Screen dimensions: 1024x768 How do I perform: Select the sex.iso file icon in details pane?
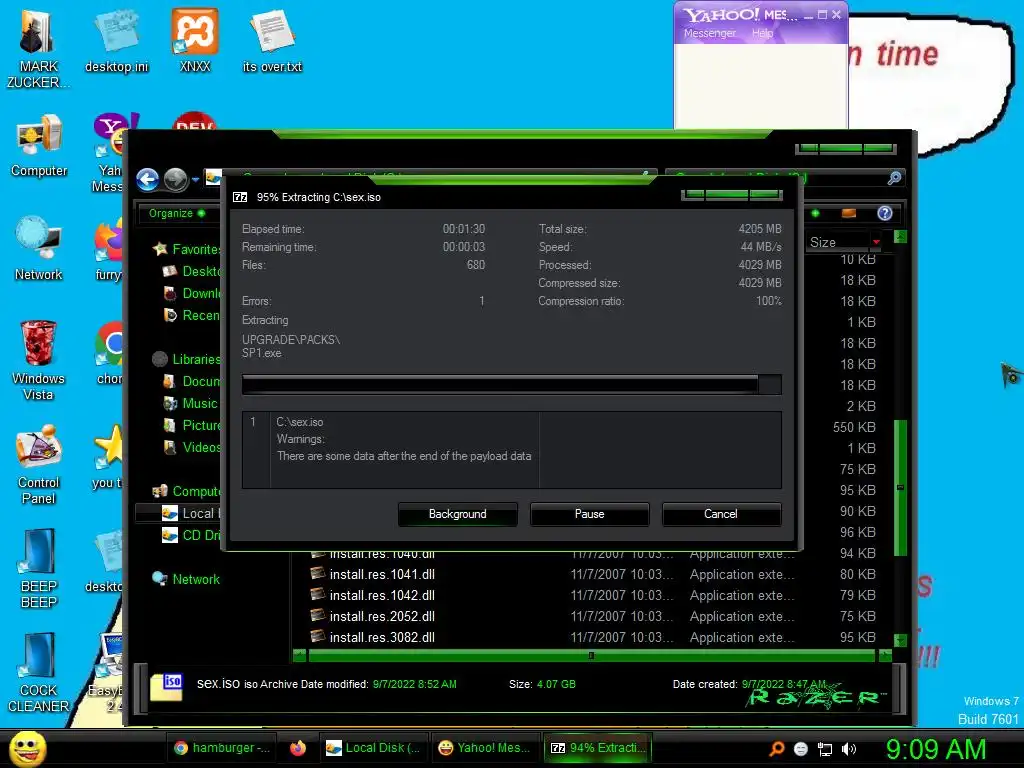[x=167, y=686]
